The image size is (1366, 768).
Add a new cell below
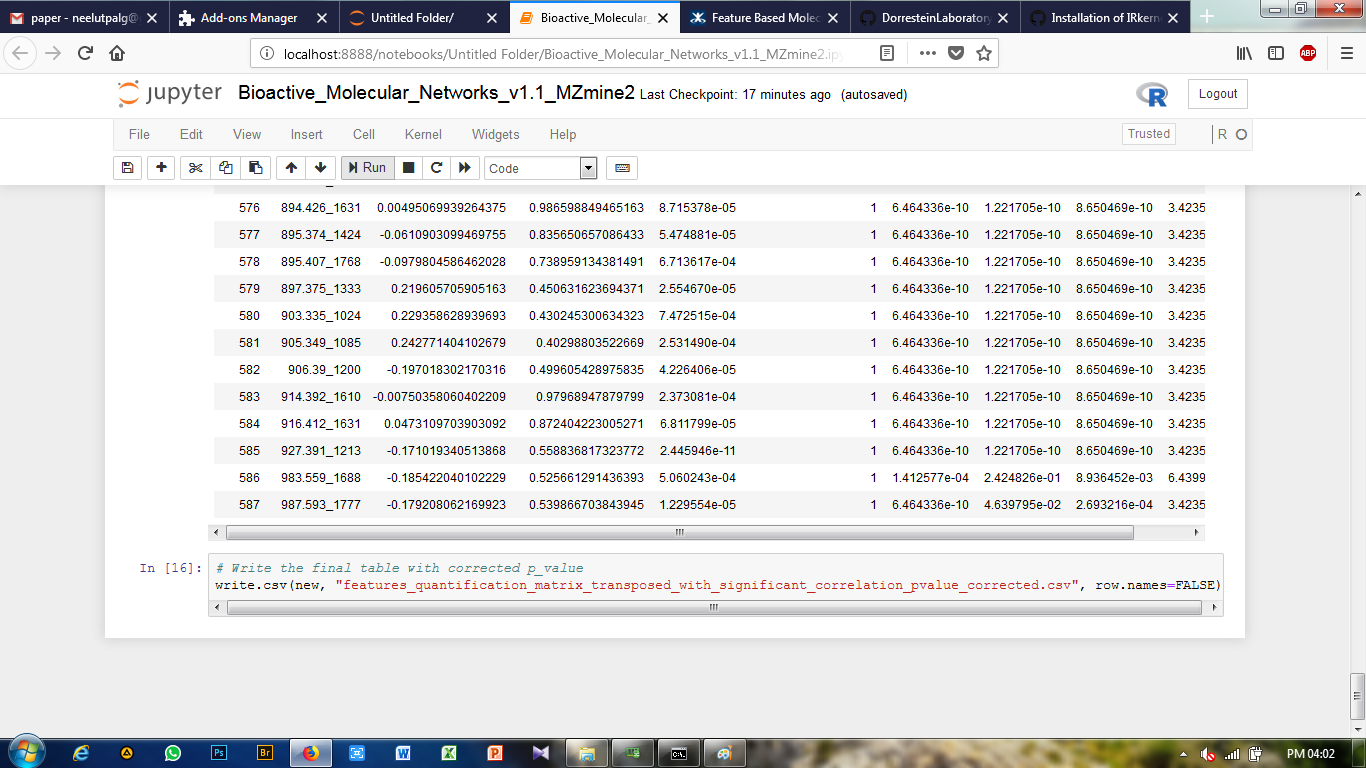coord(160,168)
